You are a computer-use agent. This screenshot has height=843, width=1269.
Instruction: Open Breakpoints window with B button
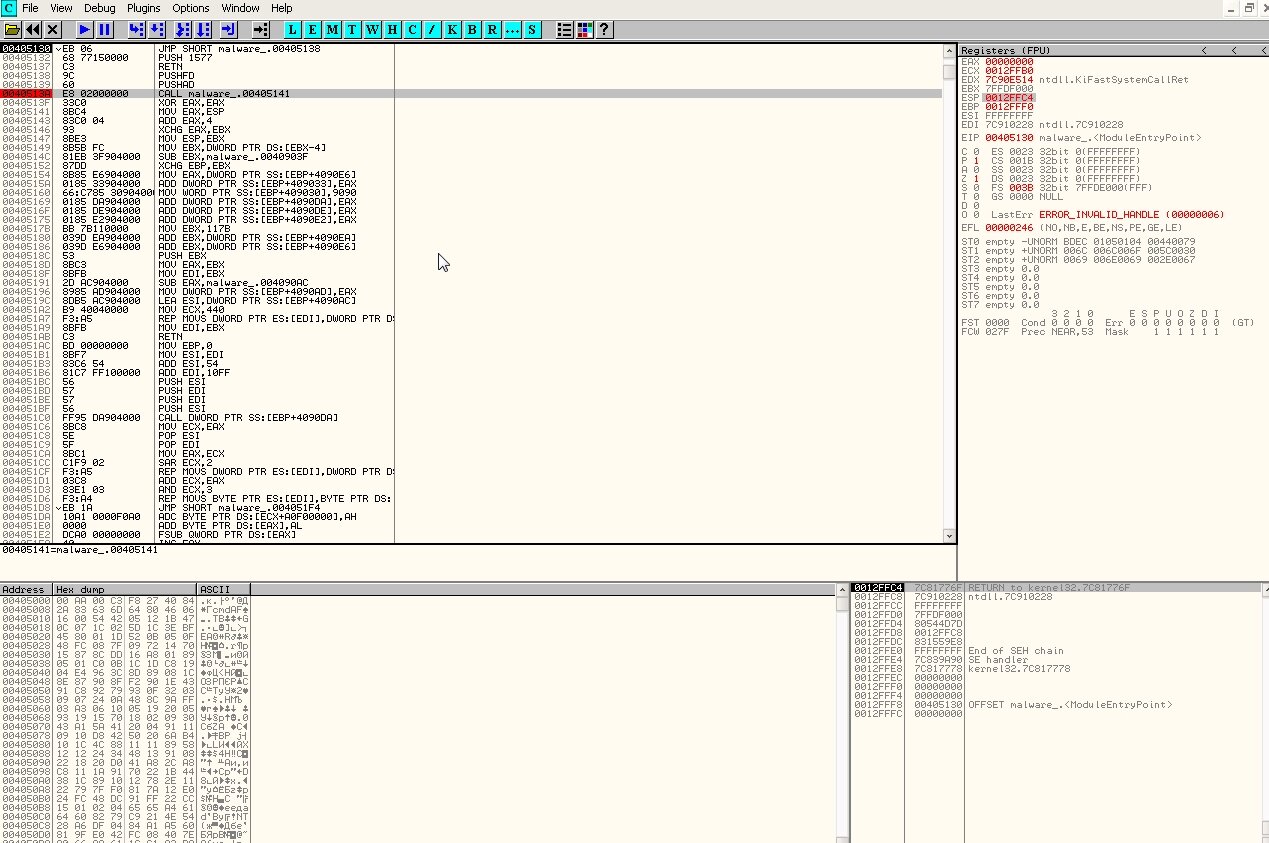472,30
